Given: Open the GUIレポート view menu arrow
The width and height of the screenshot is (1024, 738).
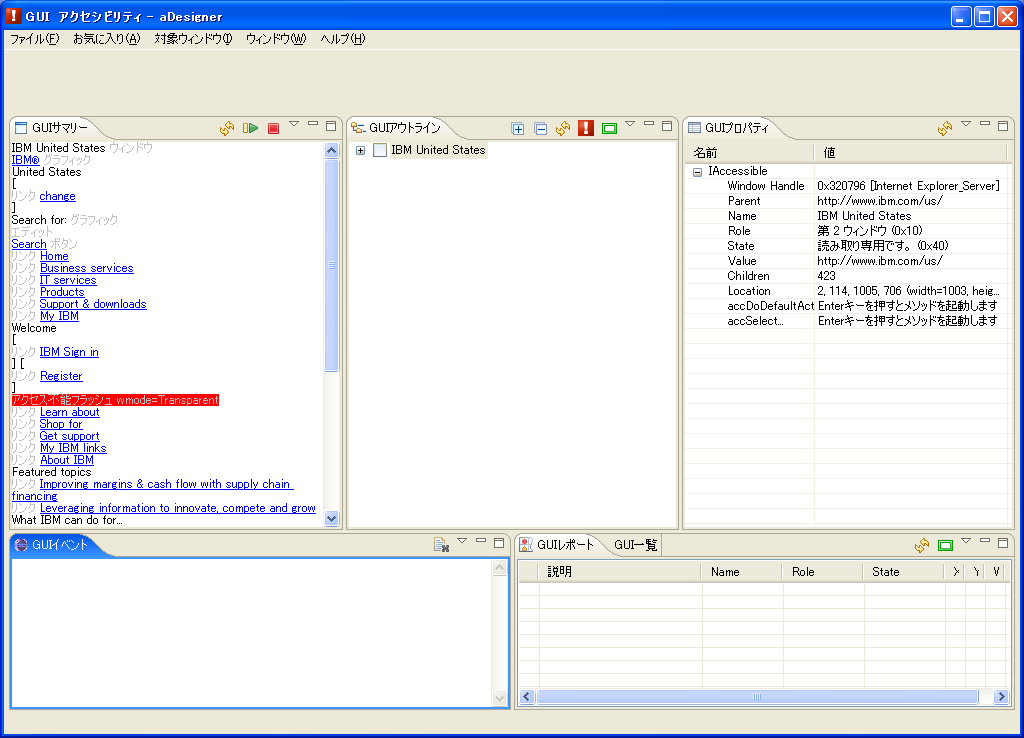Looking at the screenshot, I should coord(966,540).
